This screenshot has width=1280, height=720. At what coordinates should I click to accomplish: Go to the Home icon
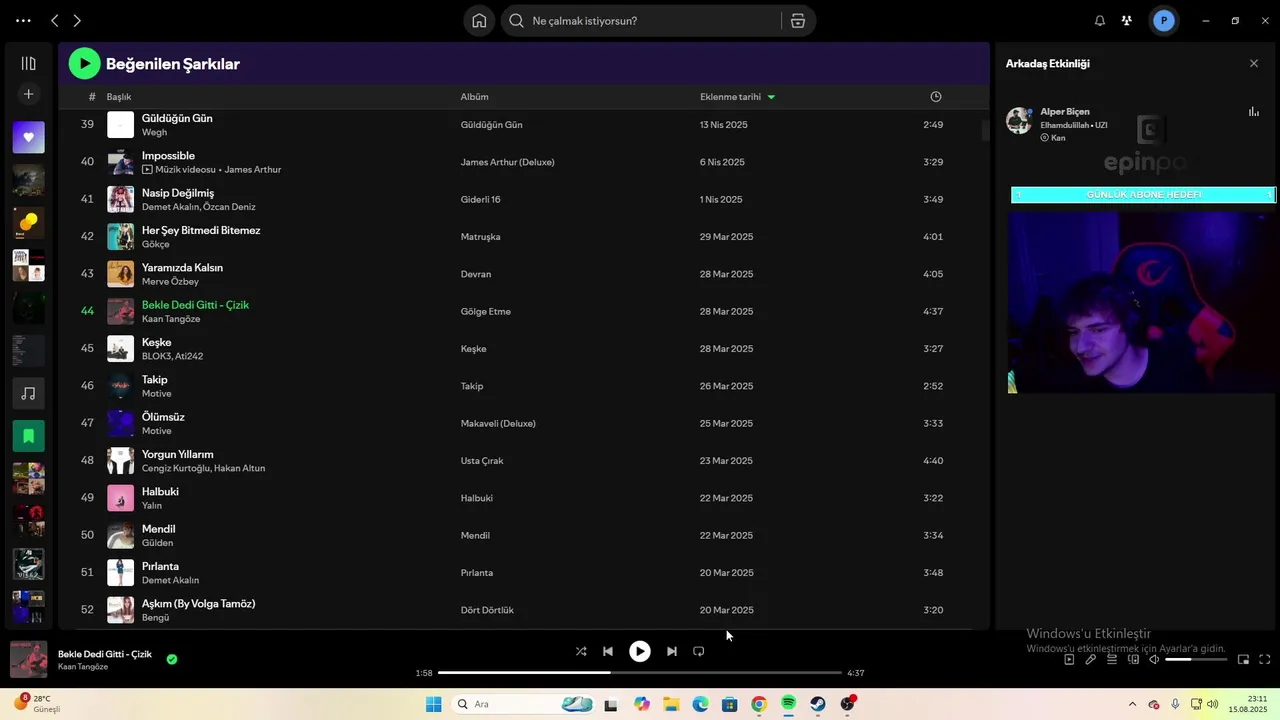coord(479,21)
